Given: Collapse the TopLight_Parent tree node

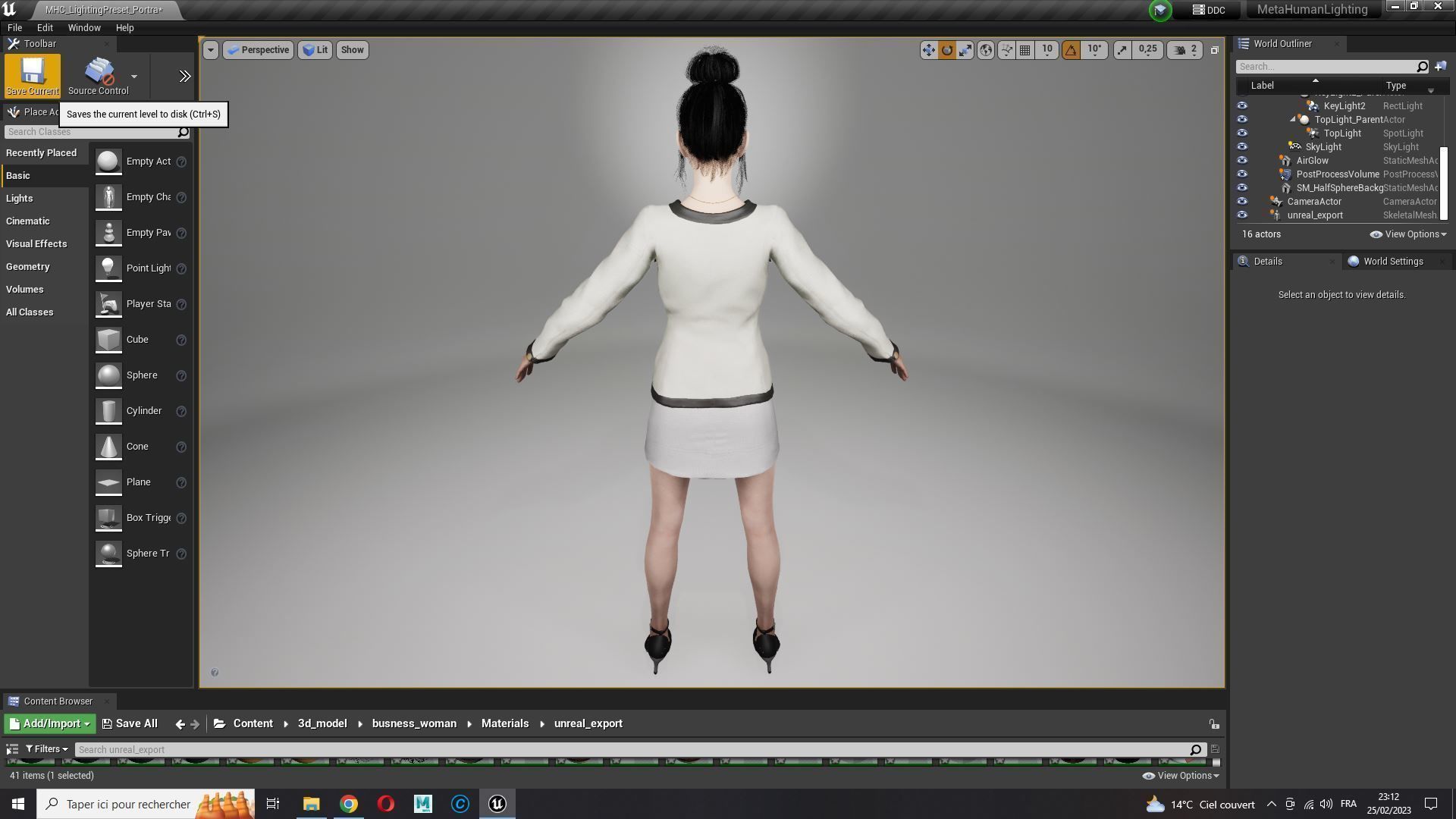Looking at the screenshot, I should 1293,120.
